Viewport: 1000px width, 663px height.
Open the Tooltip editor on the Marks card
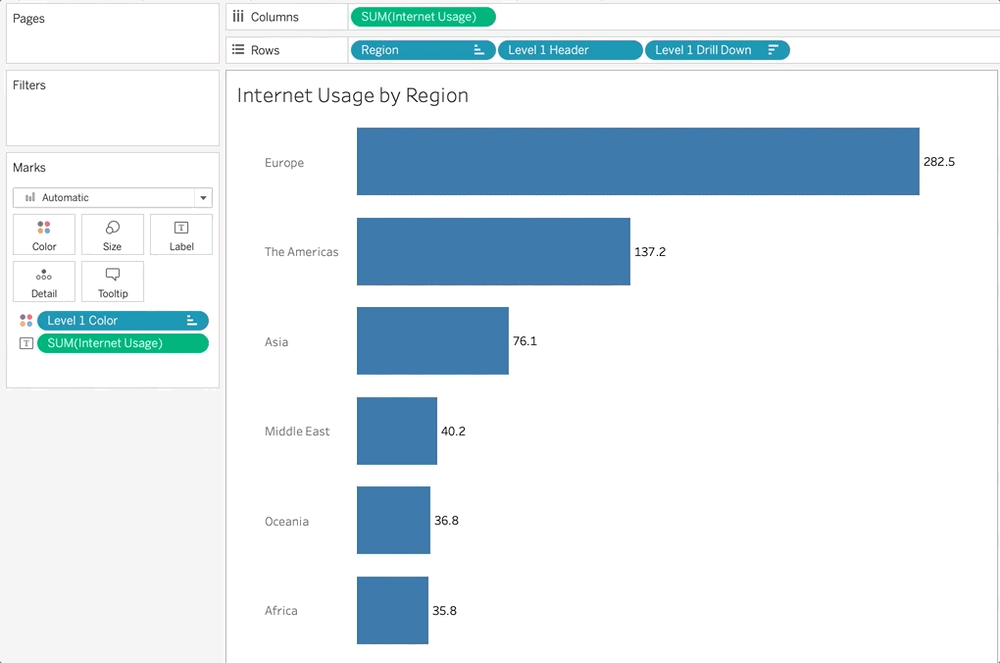(112, 281)
